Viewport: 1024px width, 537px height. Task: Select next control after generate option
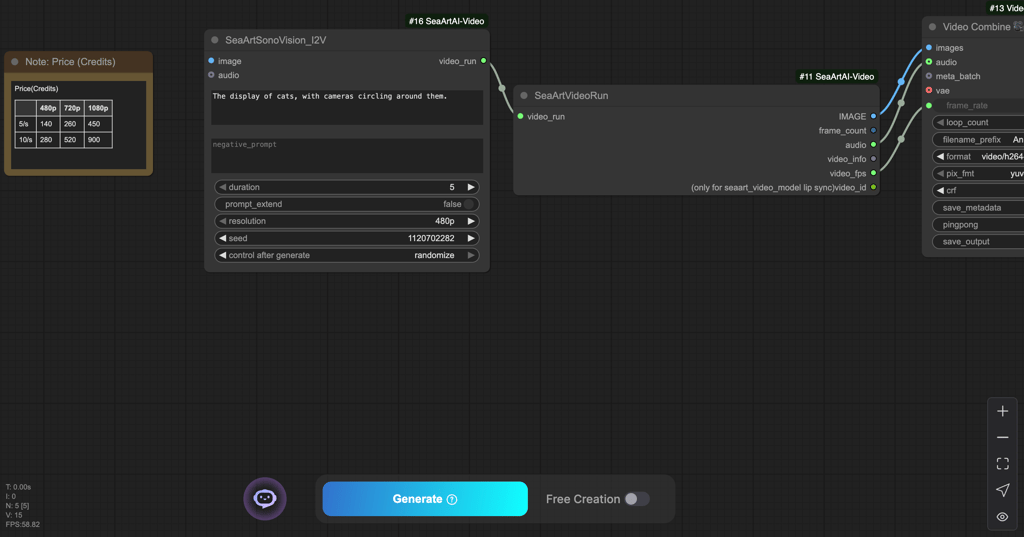[x=471, y=255]
